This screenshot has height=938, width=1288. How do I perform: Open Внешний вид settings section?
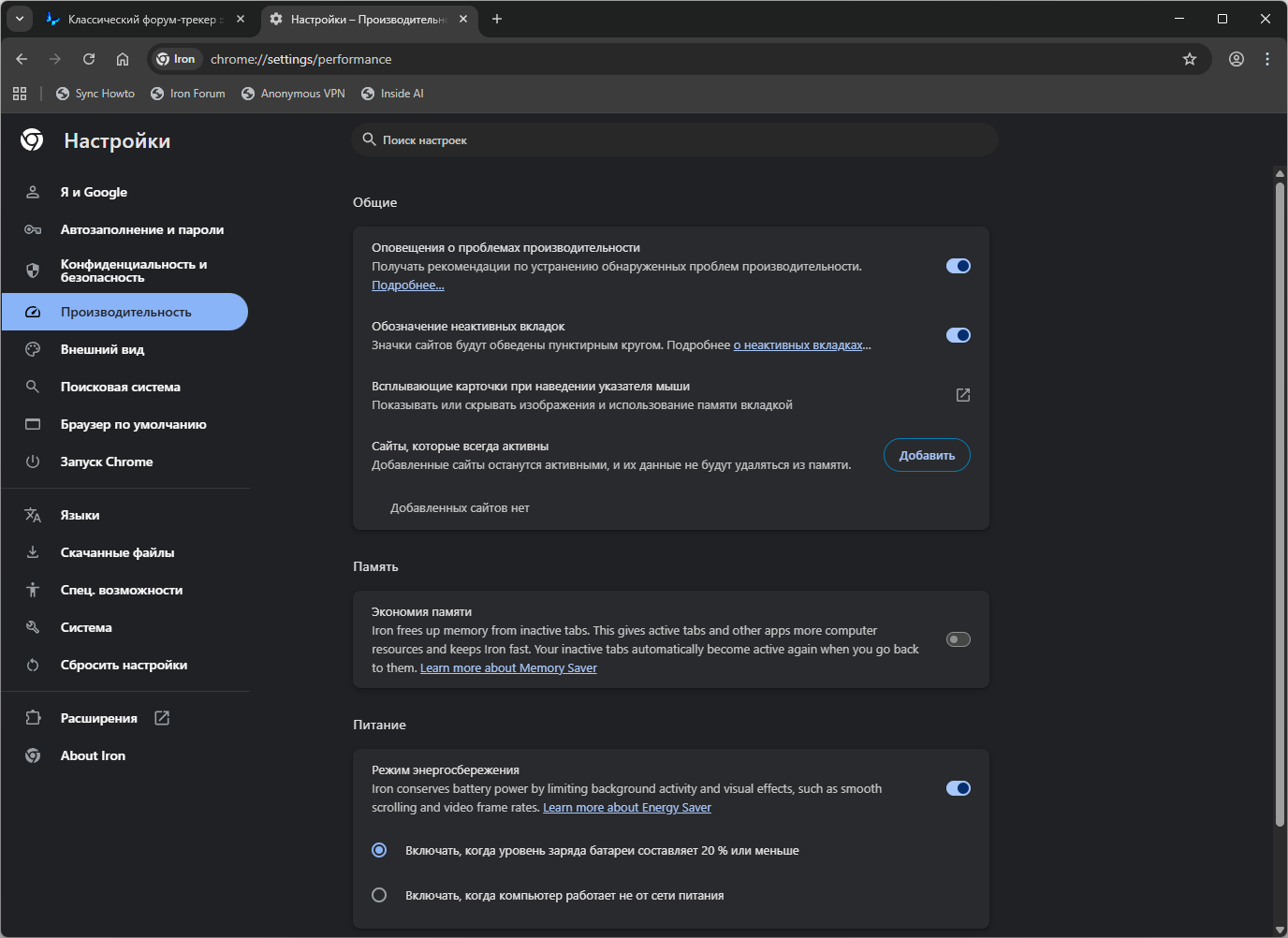[102, 349]
